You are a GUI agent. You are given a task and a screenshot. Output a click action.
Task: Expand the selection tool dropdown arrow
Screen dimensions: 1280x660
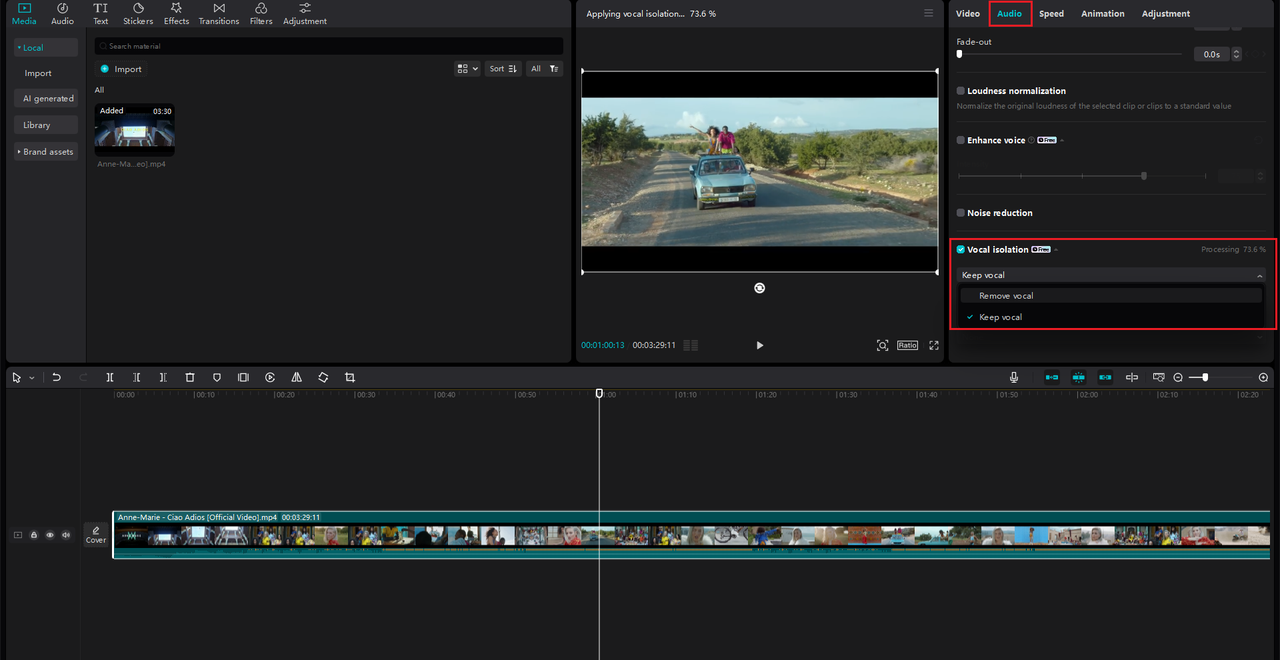click(x=32, y=378)
